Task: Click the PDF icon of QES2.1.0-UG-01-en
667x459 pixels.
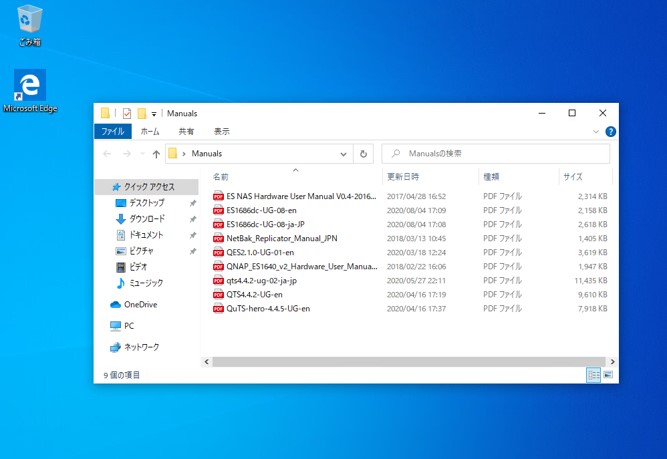Action: pos(219,253)
